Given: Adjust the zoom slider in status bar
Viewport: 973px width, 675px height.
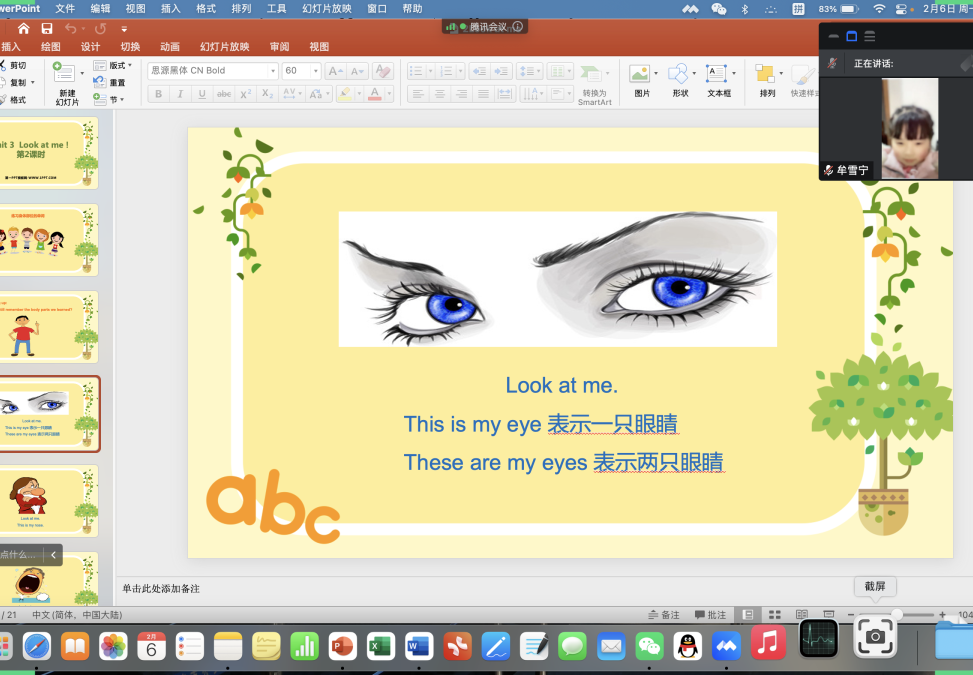Looking at the screenshot, I should tap(897, 614).
